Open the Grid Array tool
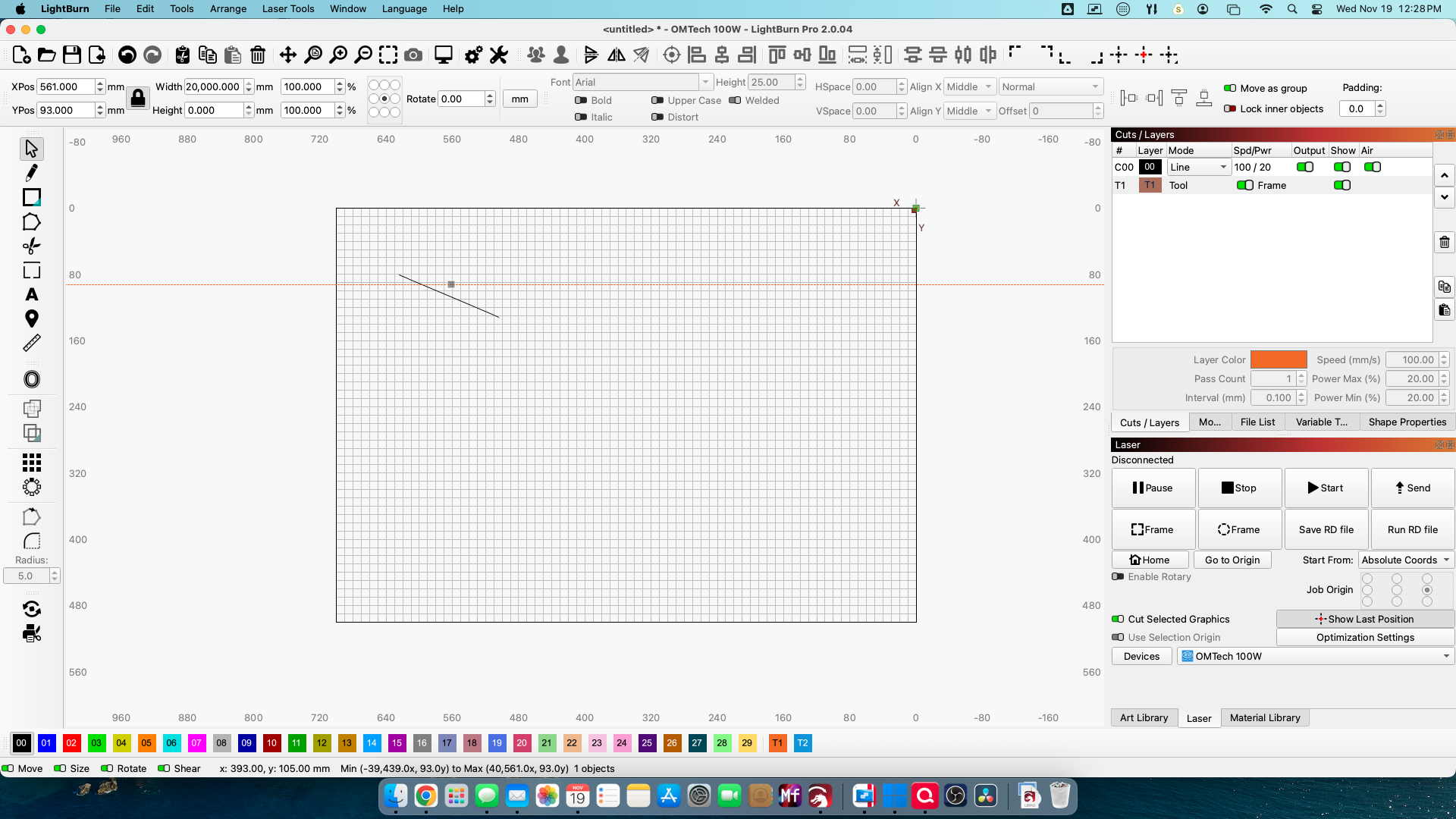Image resolution: width=1456 pixels, height=819 pixels. [x=31, y=462]
